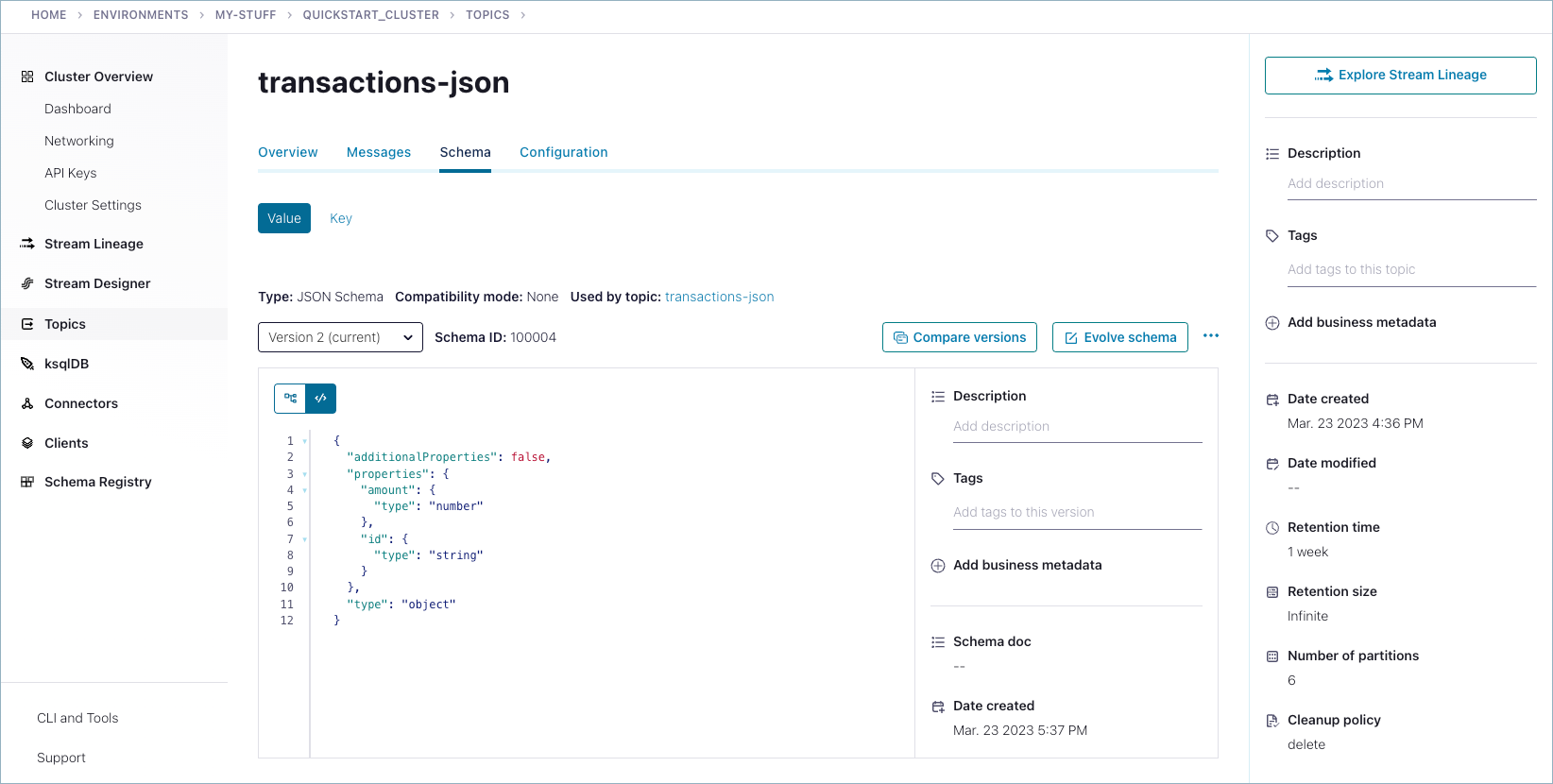Click the ksqlDB sidebar icon
Viewport: 1553px width, 784px height.
(27, 364)
